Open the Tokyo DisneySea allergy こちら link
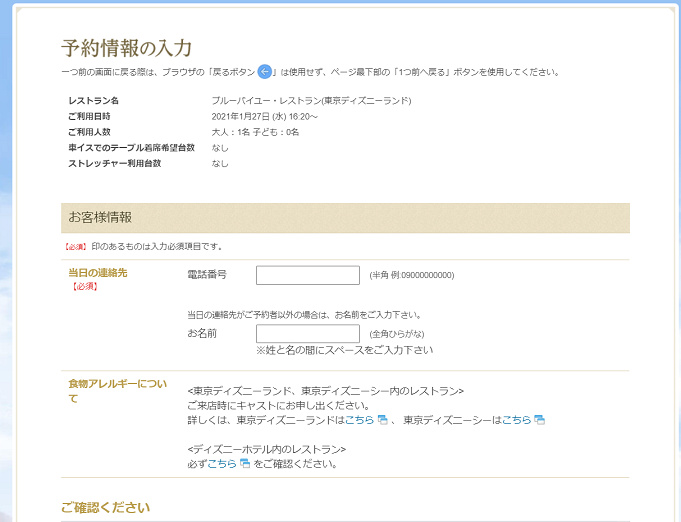The height and width of the screenshot is (522, 681). 516,420
